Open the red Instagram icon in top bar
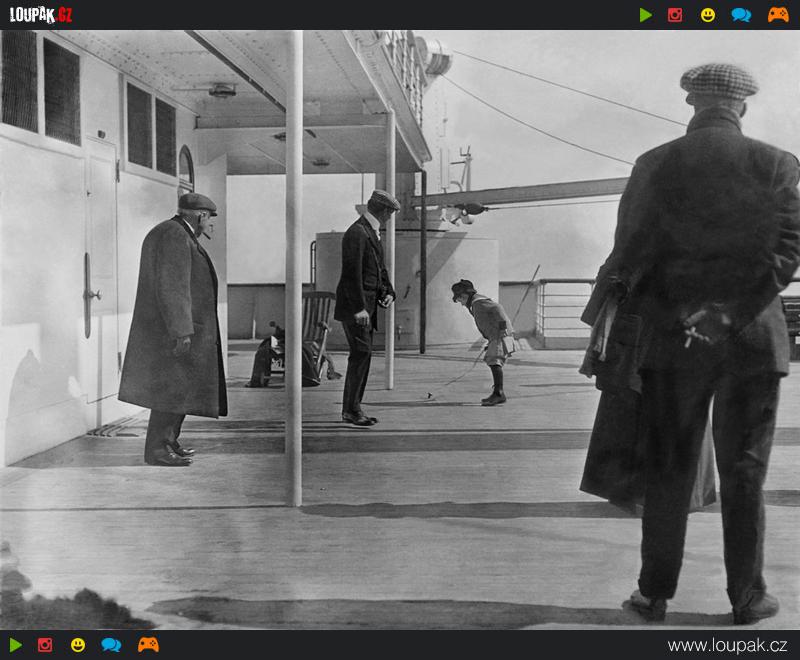 coord(675,15)
